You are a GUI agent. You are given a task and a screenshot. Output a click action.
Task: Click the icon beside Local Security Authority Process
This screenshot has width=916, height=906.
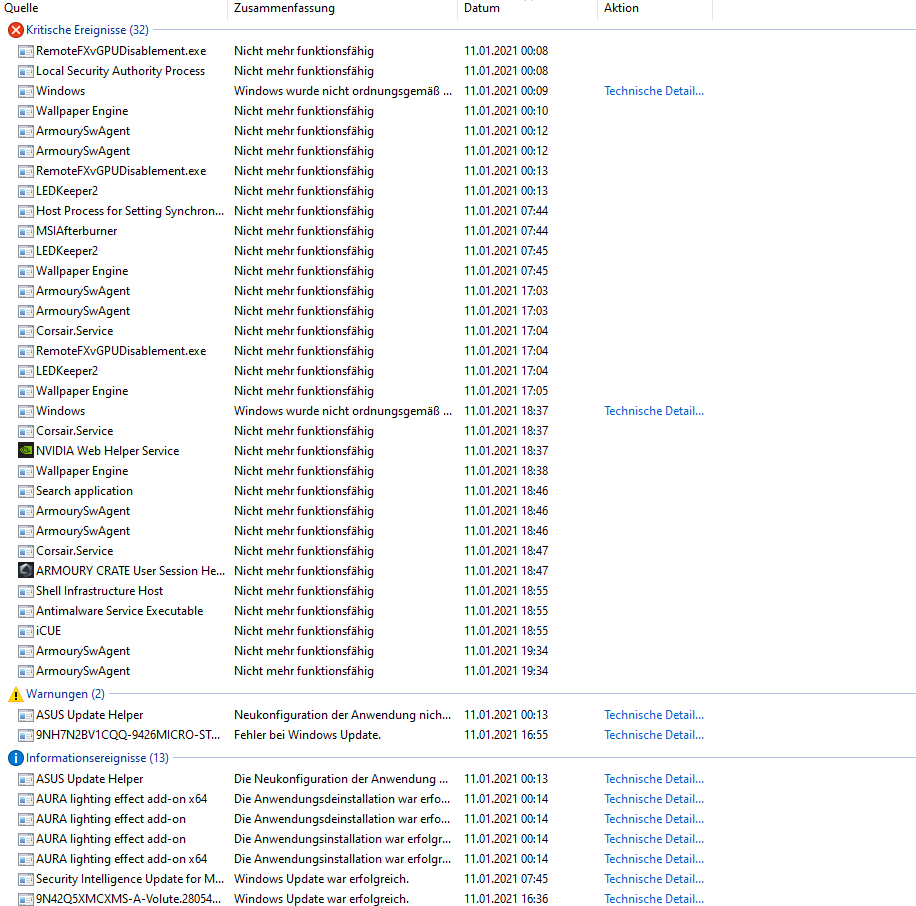26,71
